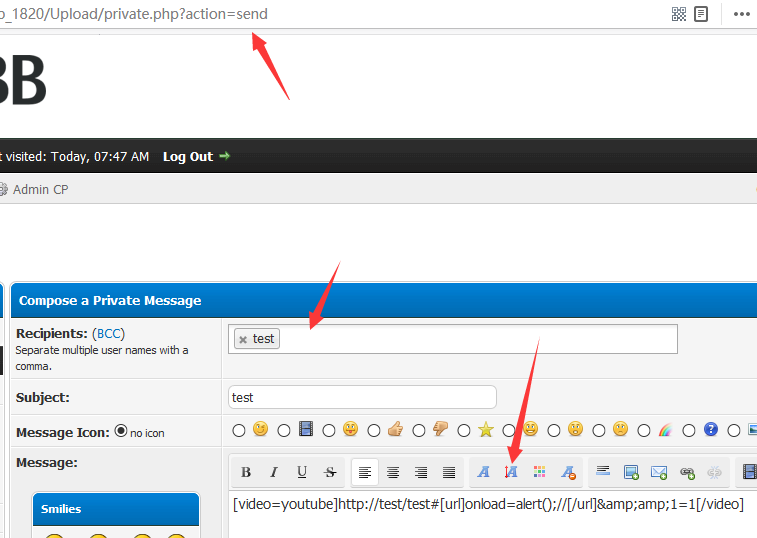
Task: Select the 'no icon' radio button
Action: point(121,430)
